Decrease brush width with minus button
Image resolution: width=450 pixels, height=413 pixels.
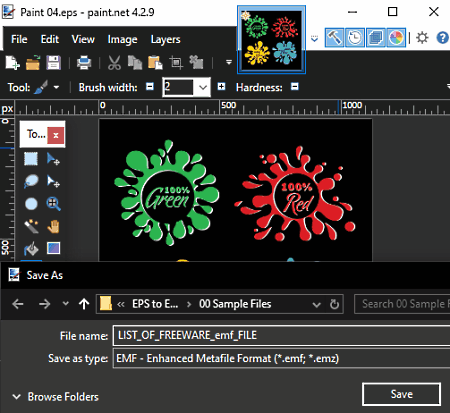click(150, 87)
